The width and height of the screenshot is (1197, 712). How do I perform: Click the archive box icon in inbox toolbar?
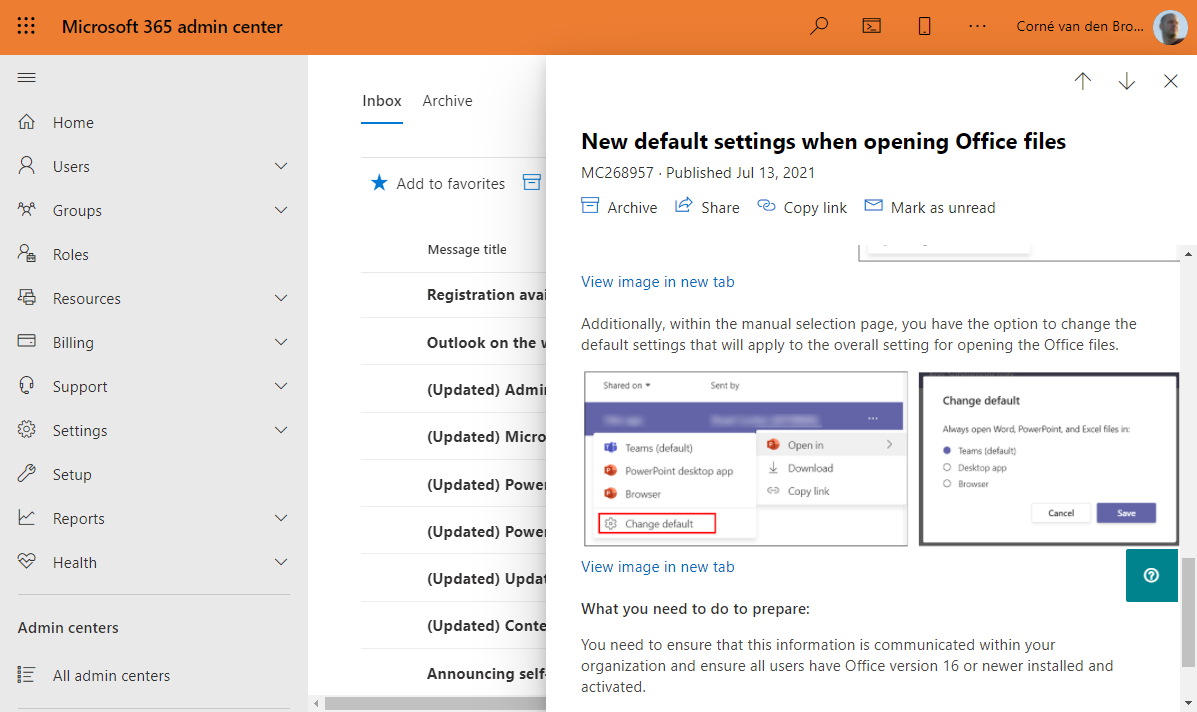pos(532,182)
